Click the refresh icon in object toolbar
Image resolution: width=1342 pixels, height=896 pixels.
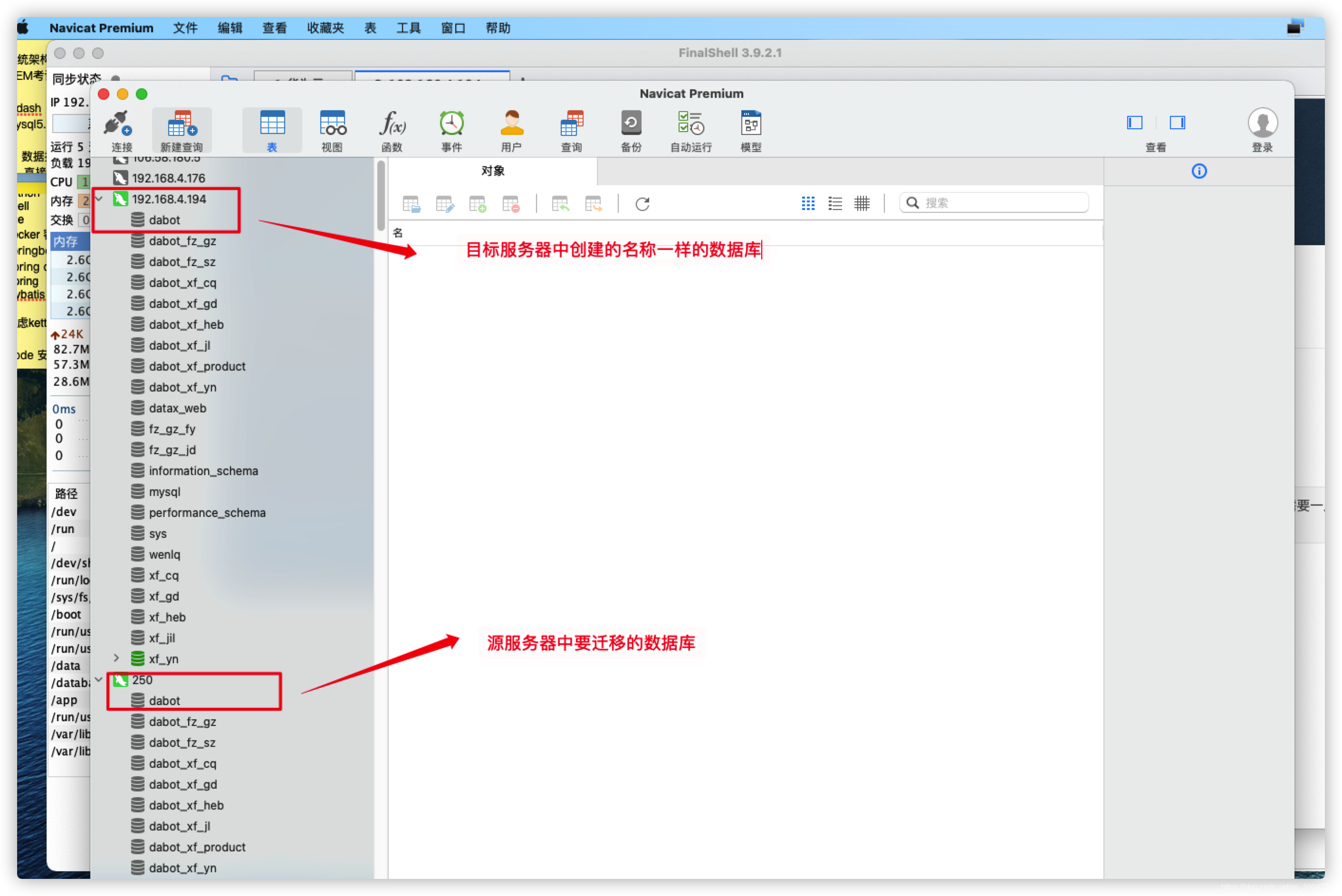pyautogui.click(x=642, y=204)
